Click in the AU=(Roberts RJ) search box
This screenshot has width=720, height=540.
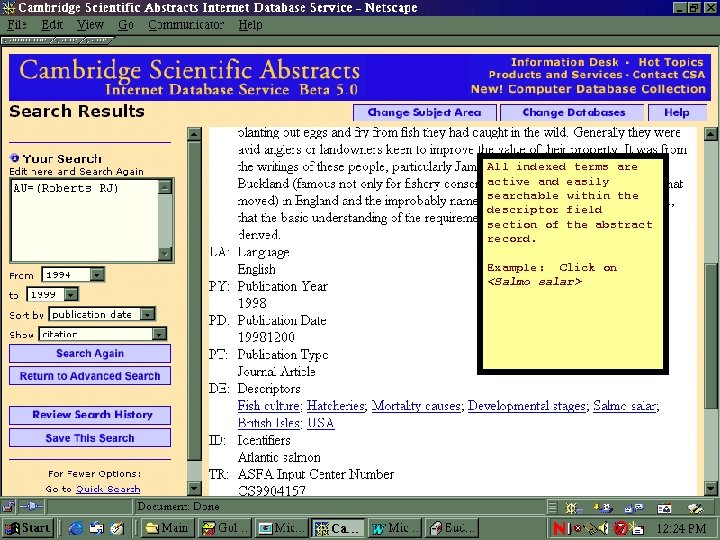84,220
